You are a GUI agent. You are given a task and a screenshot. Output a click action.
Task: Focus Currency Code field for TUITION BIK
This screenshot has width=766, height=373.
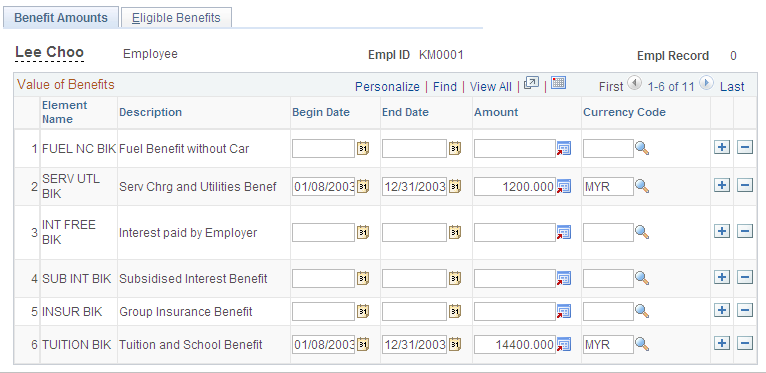608,345
